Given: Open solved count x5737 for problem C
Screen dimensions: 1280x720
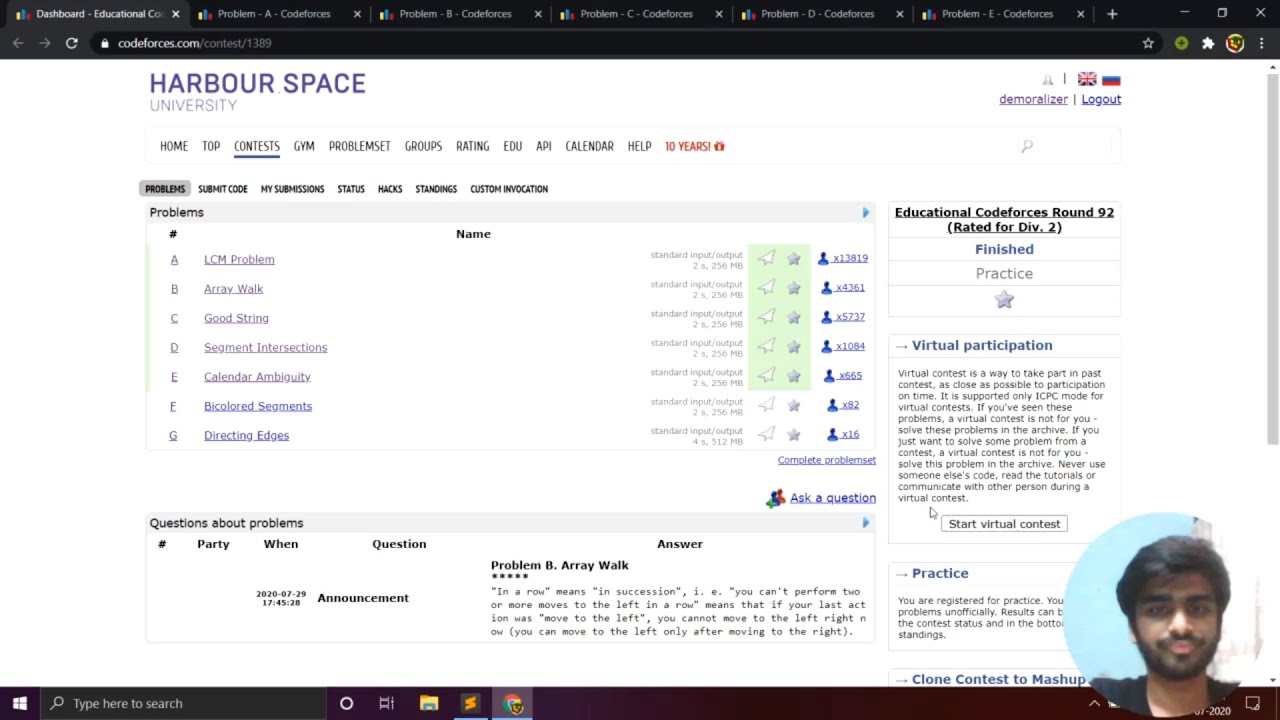Looking at the screenshot, I should point(843,317).
